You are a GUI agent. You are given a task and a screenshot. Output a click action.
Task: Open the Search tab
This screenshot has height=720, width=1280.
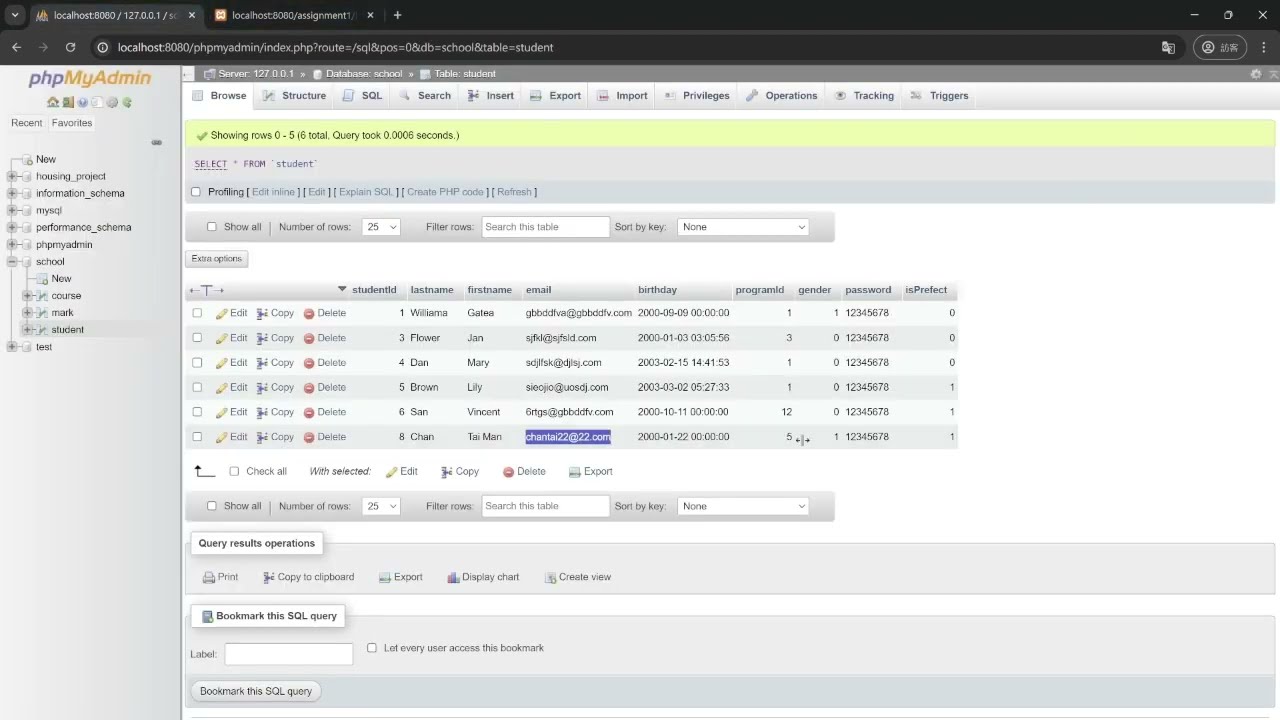click(425, 96)
